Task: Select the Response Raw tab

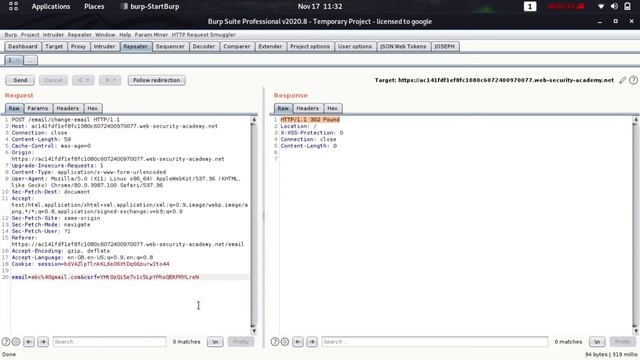Action: coord(283,108)
